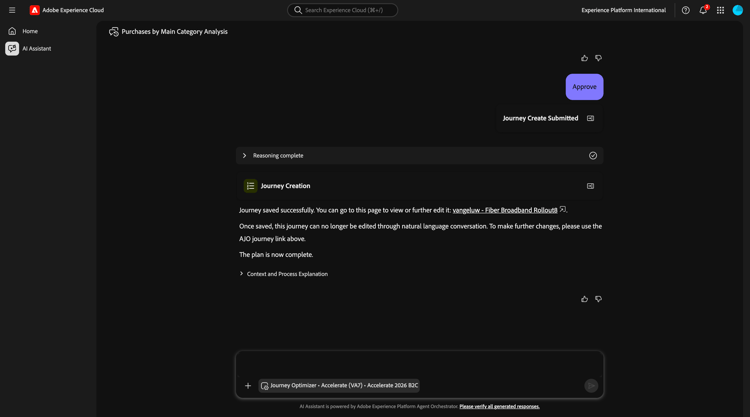
Task: Focus the Search Experience Cloud field
Action: coord(342,10)
